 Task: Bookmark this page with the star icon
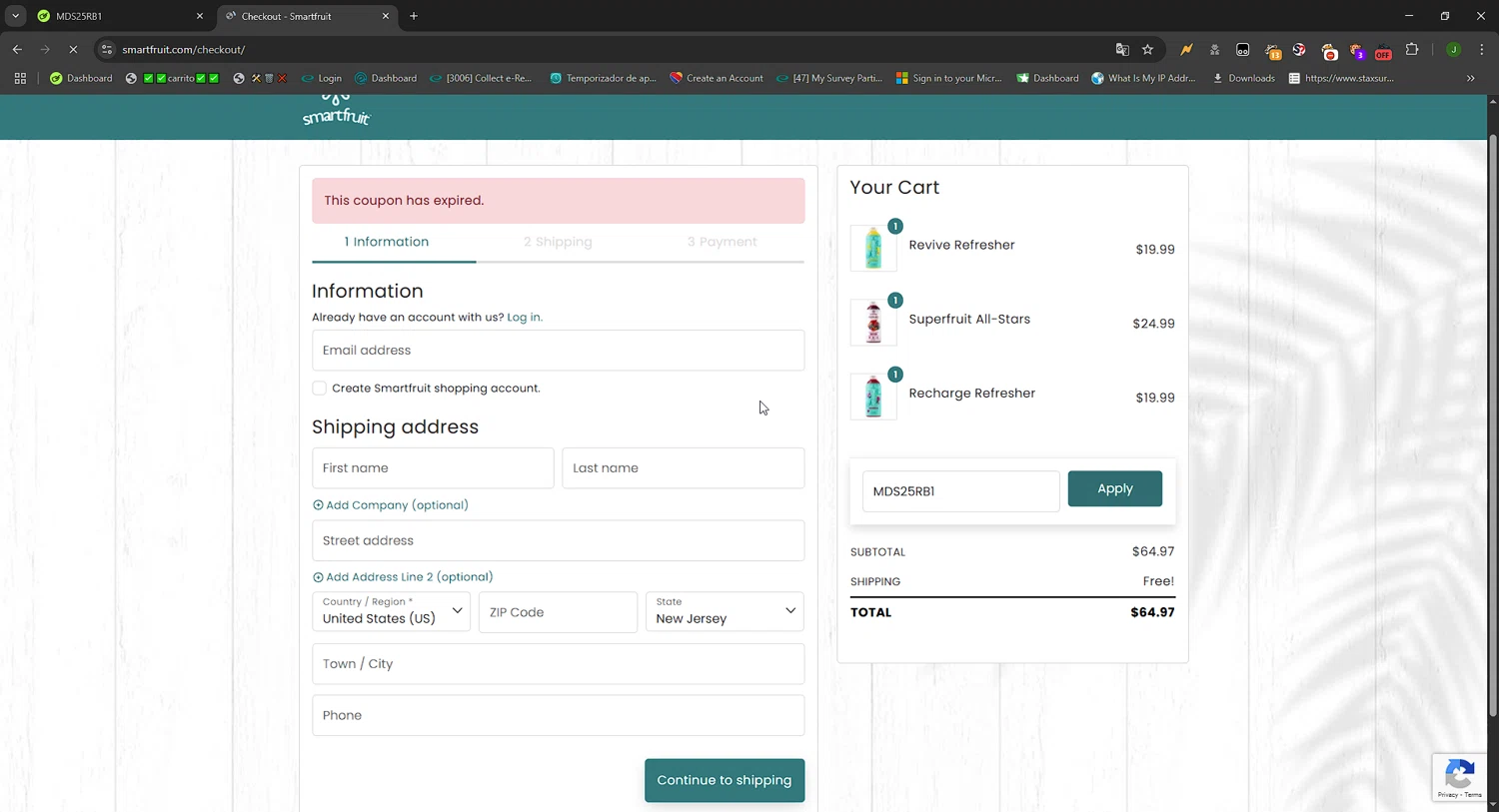[x=1148, y=49]
